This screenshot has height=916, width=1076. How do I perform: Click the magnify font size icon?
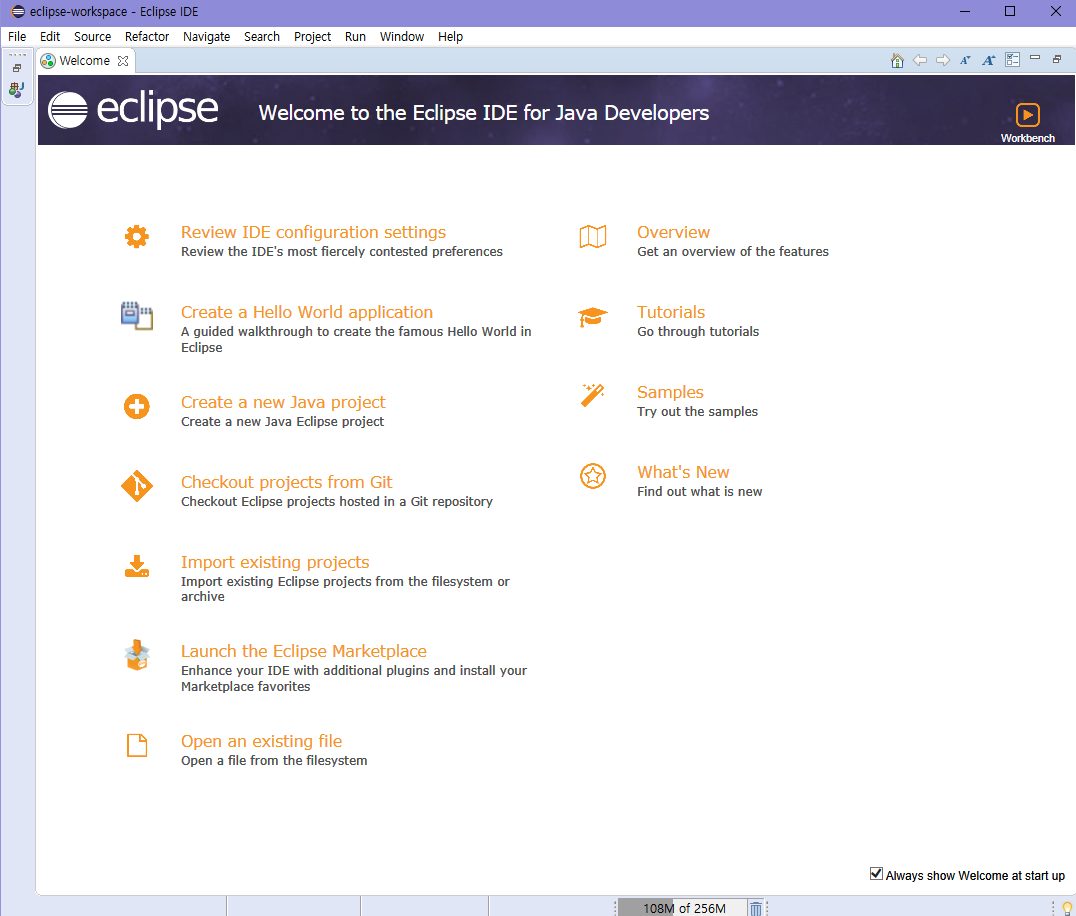click(x=988, y=60)
